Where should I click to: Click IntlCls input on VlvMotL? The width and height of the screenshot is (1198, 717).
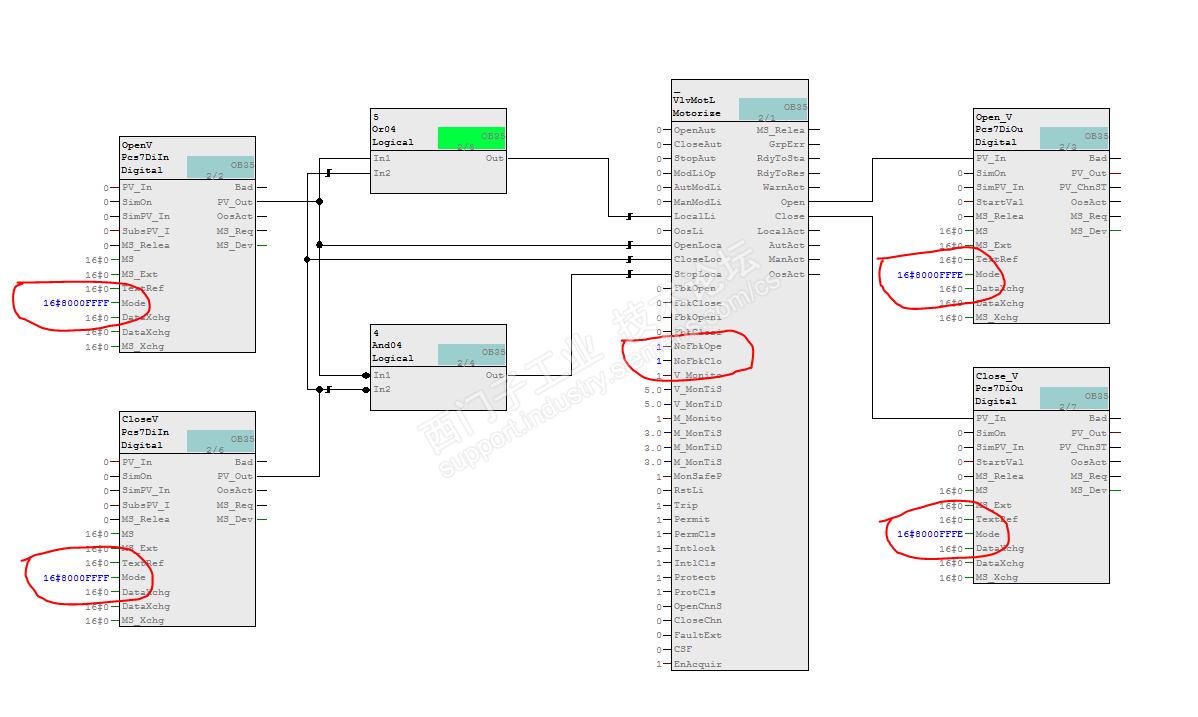[695, 563]
